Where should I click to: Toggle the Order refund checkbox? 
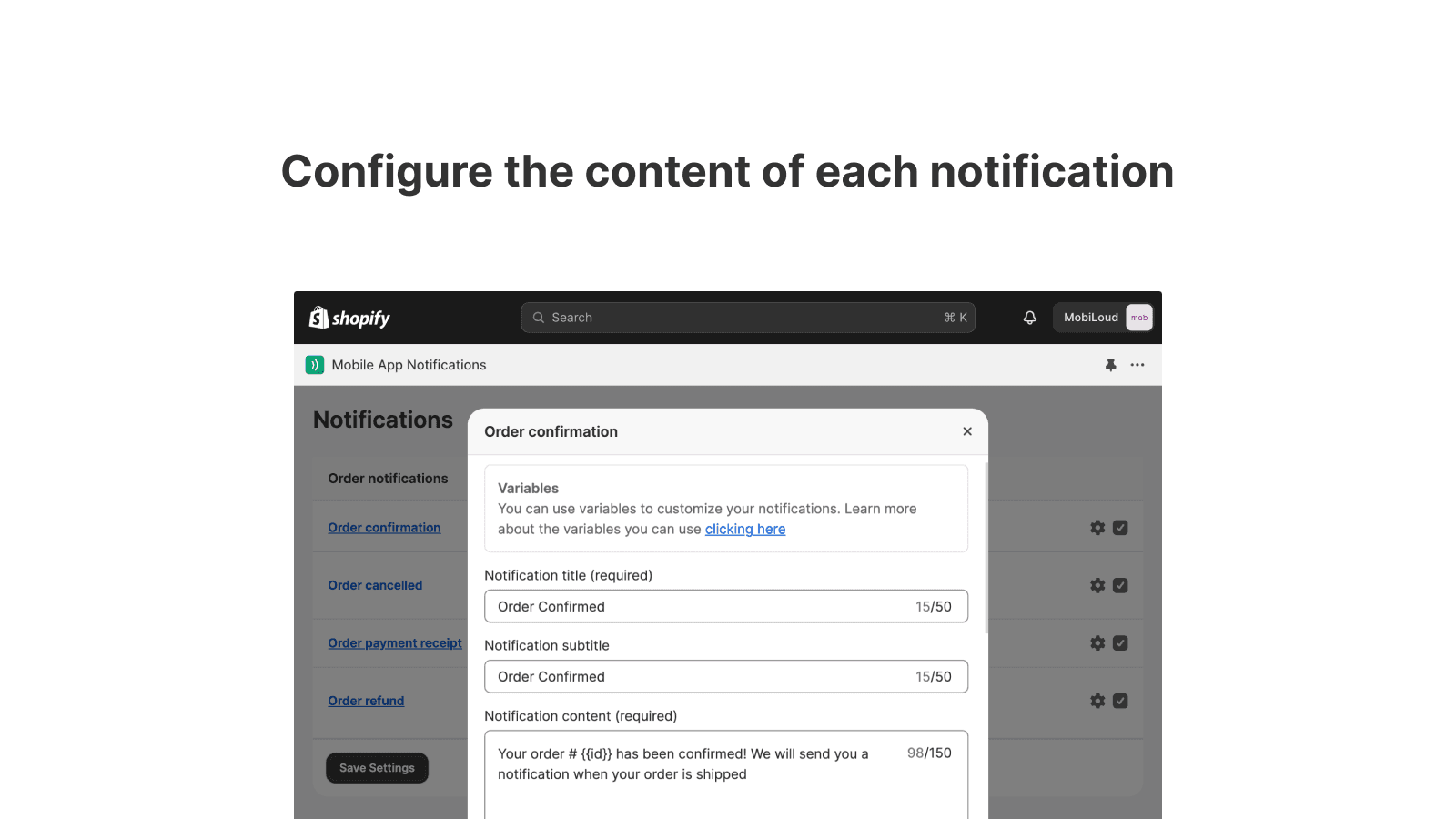(1120, 701)
